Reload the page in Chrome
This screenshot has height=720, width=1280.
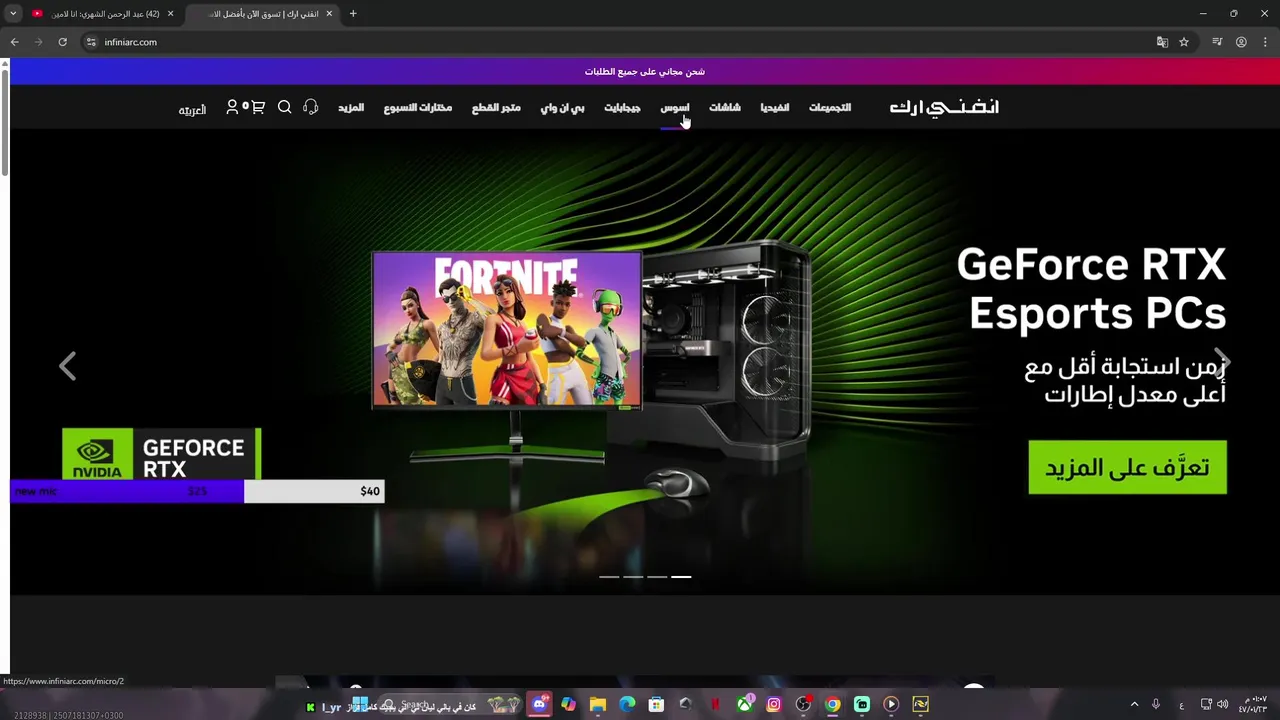coord(62,42)
